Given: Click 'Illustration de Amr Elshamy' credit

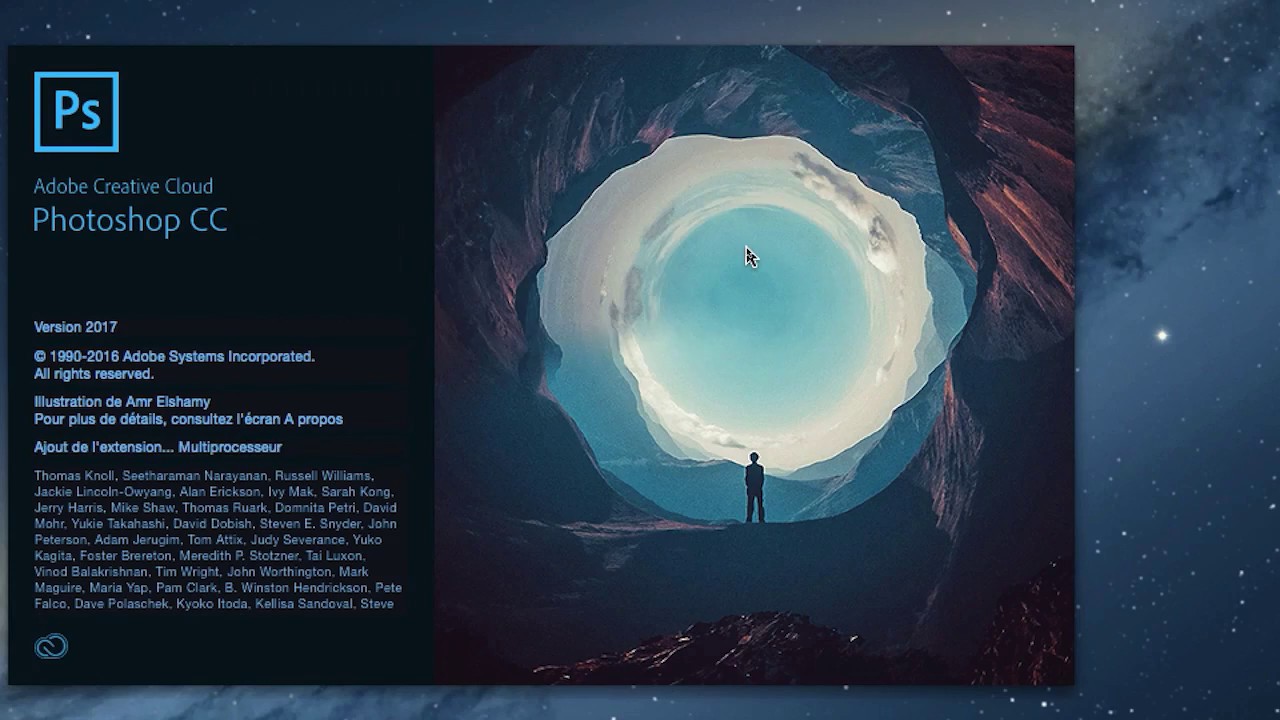Looking at the screenshot, I should click(122, 402).
